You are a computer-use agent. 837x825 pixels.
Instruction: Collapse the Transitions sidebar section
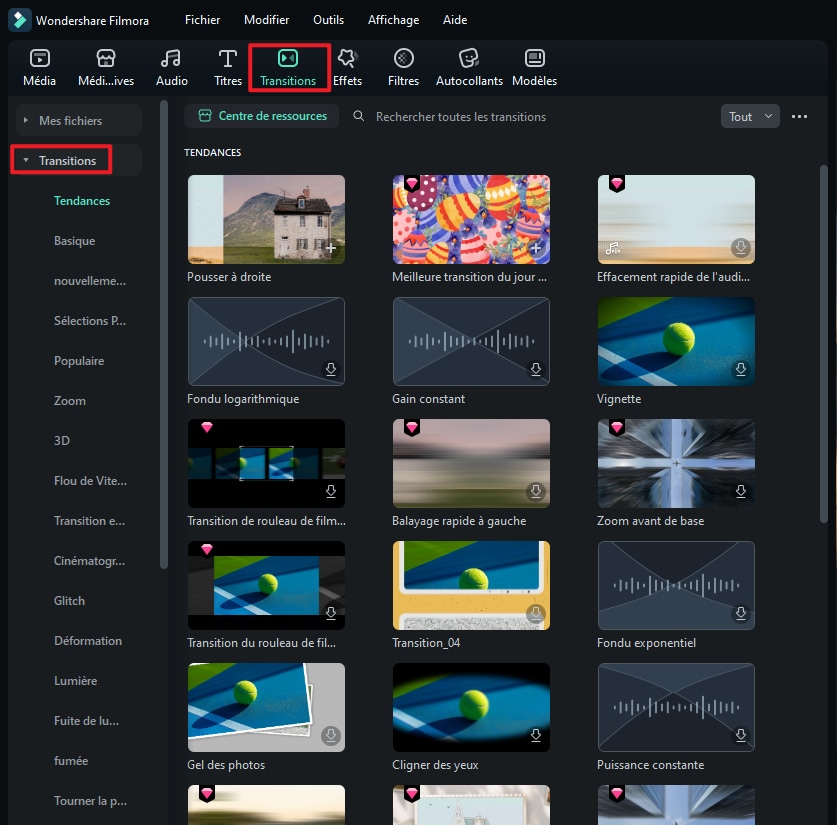point(26,160)
